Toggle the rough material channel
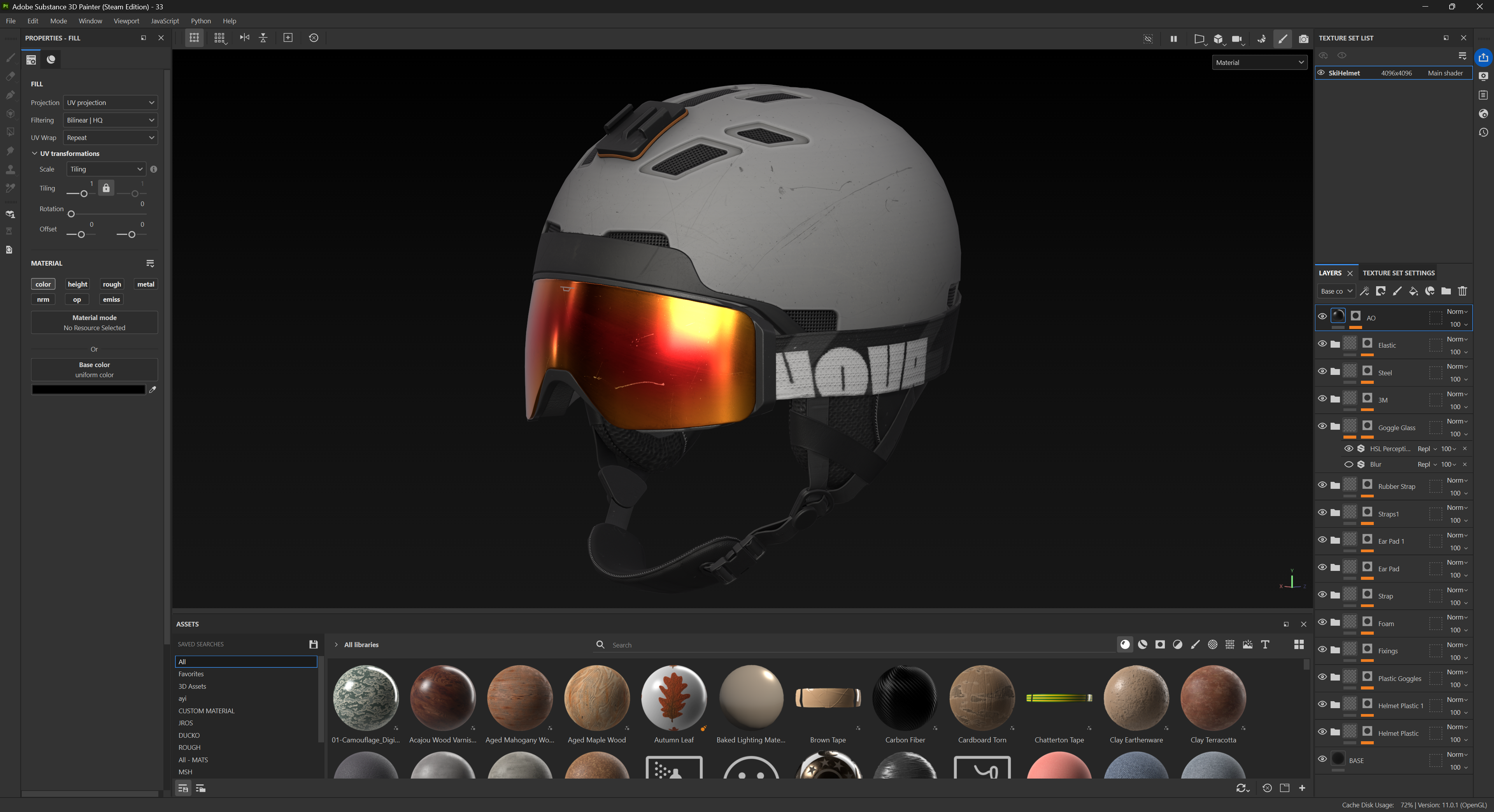 [112, 284]
